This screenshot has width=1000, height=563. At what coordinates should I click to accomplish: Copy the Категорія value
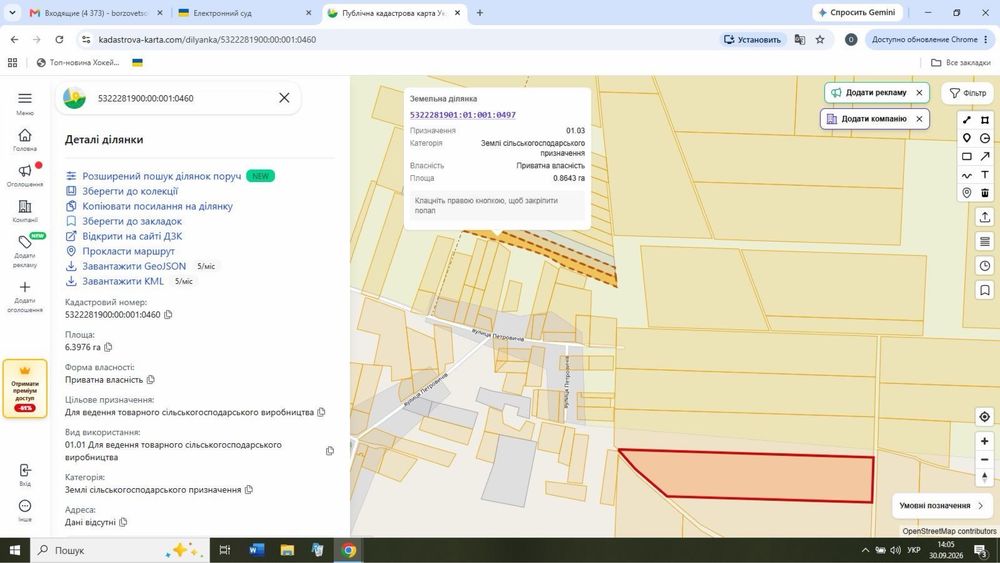(249, 490)
